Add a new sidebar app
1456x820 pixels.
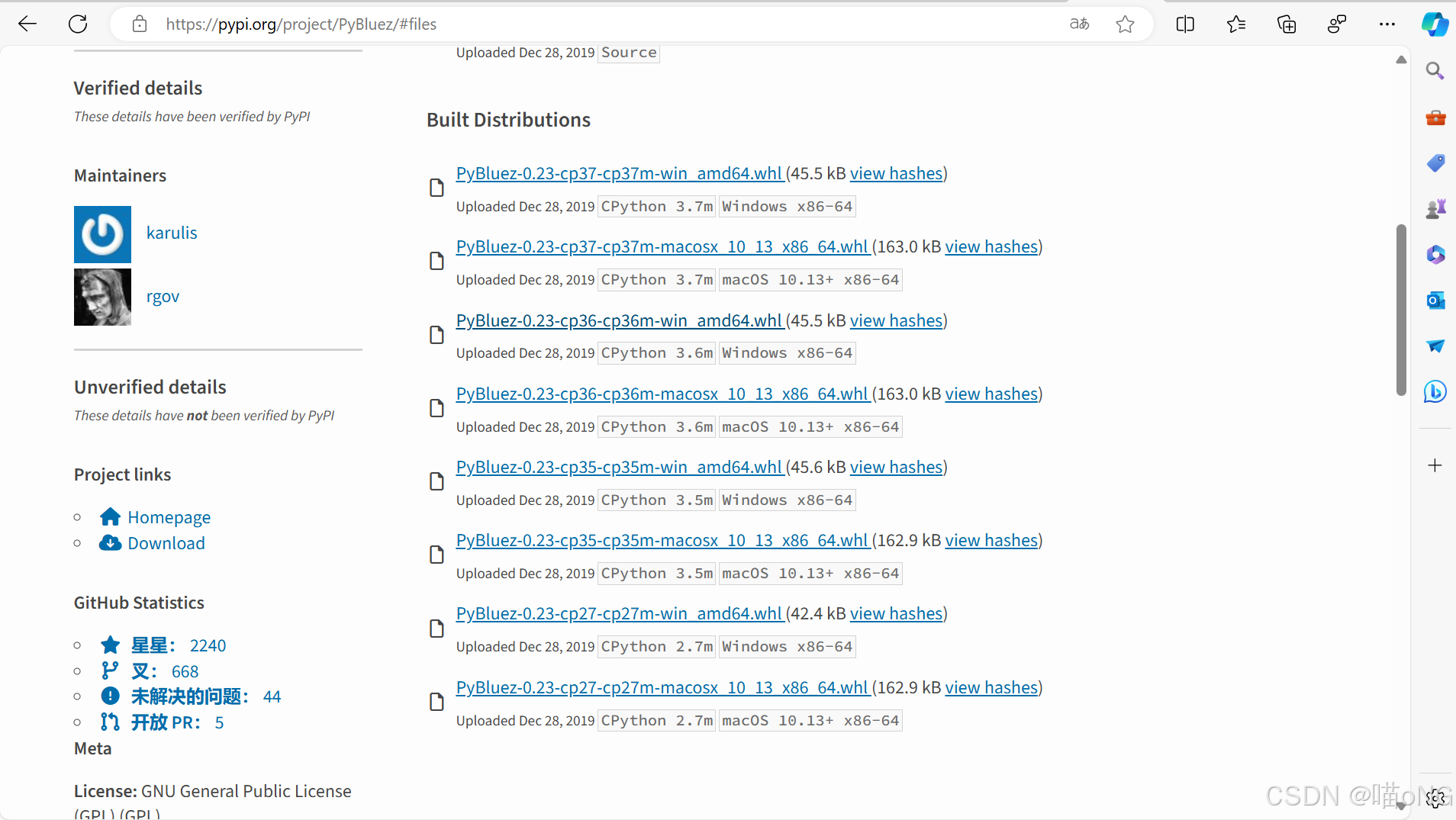point(1435,465)
